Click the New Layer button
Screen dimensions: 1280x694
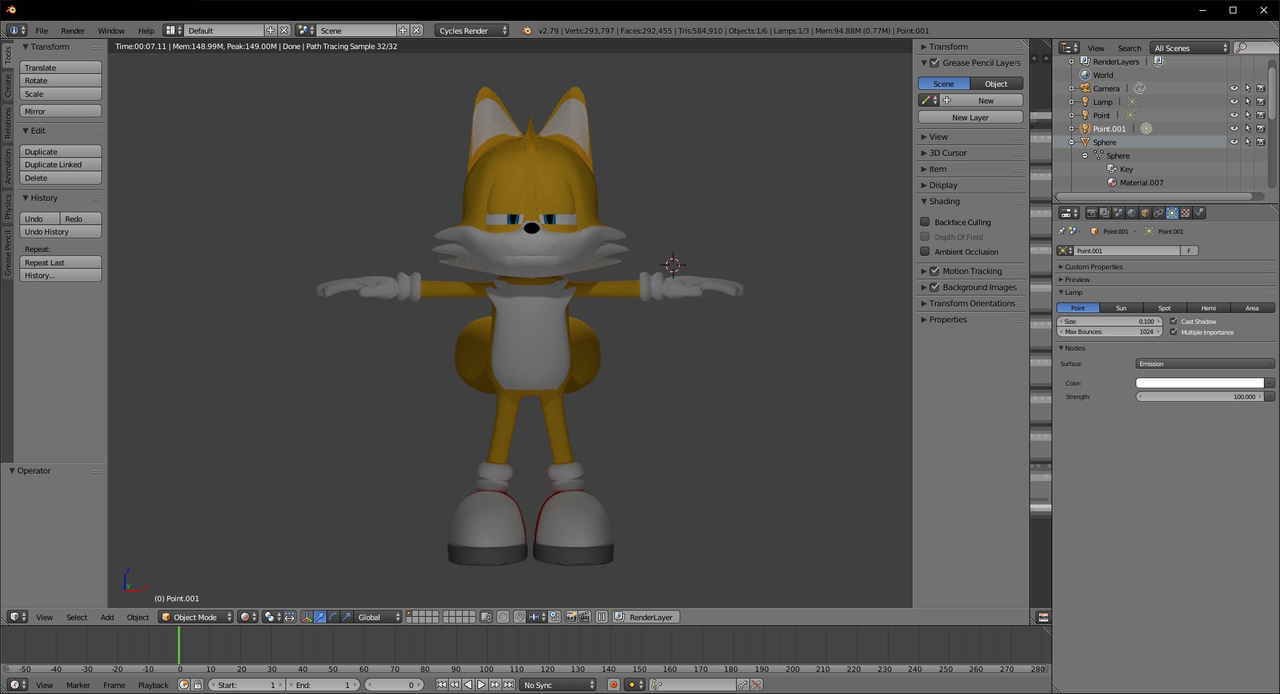(970, 117)
